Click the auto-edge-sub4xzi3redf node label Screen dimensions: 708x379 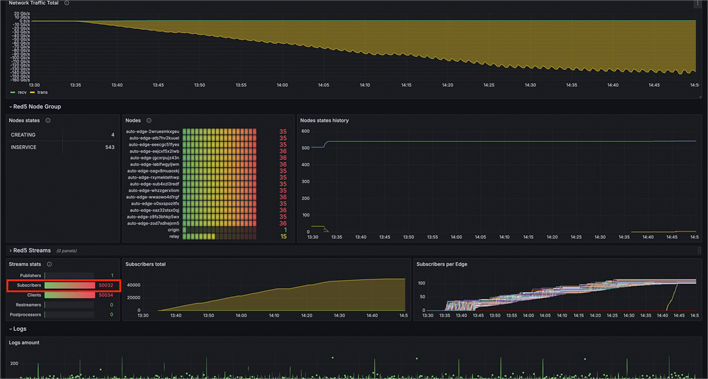point(154,184)
